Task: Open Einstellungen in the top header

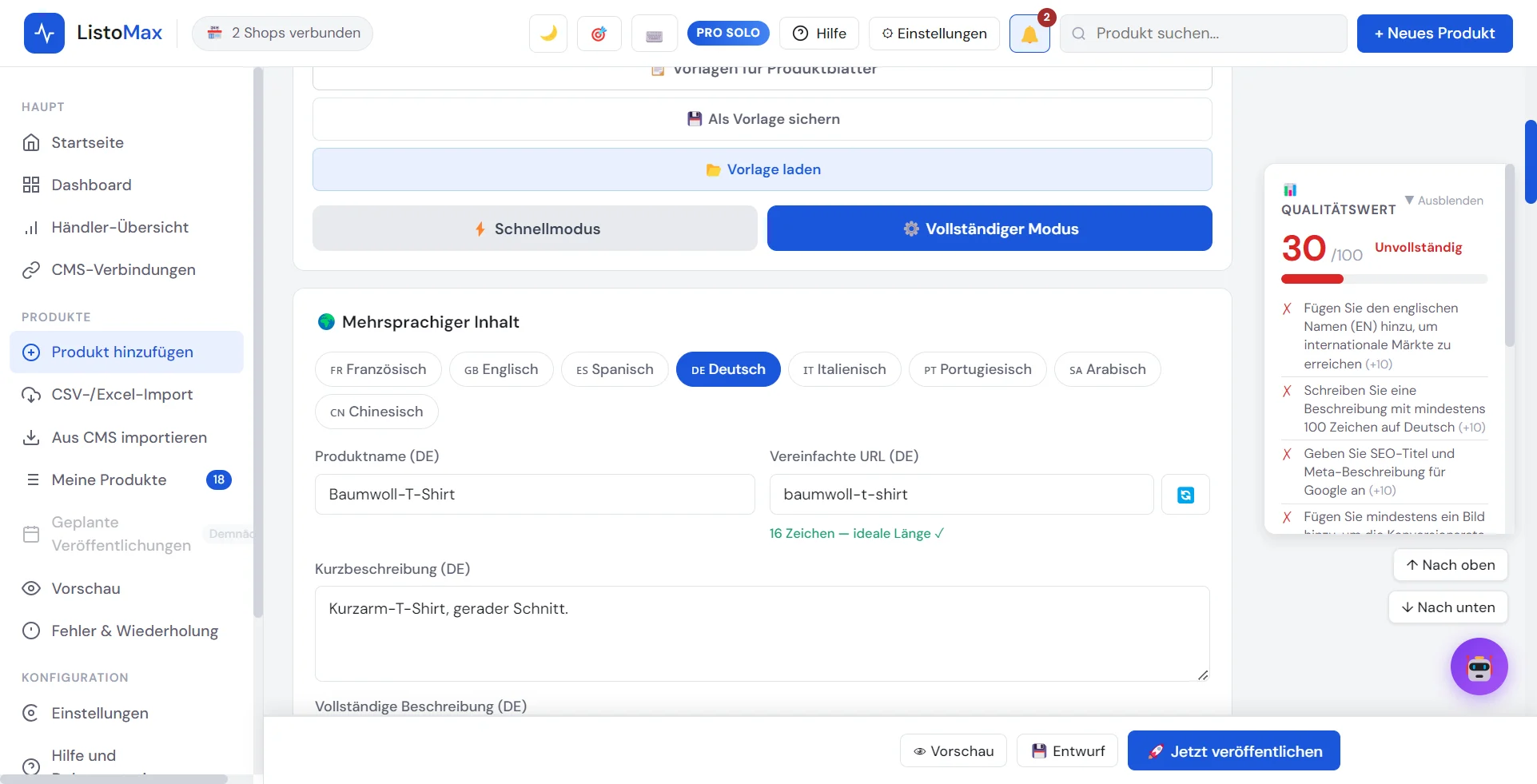Action: (x=934, y=34)
